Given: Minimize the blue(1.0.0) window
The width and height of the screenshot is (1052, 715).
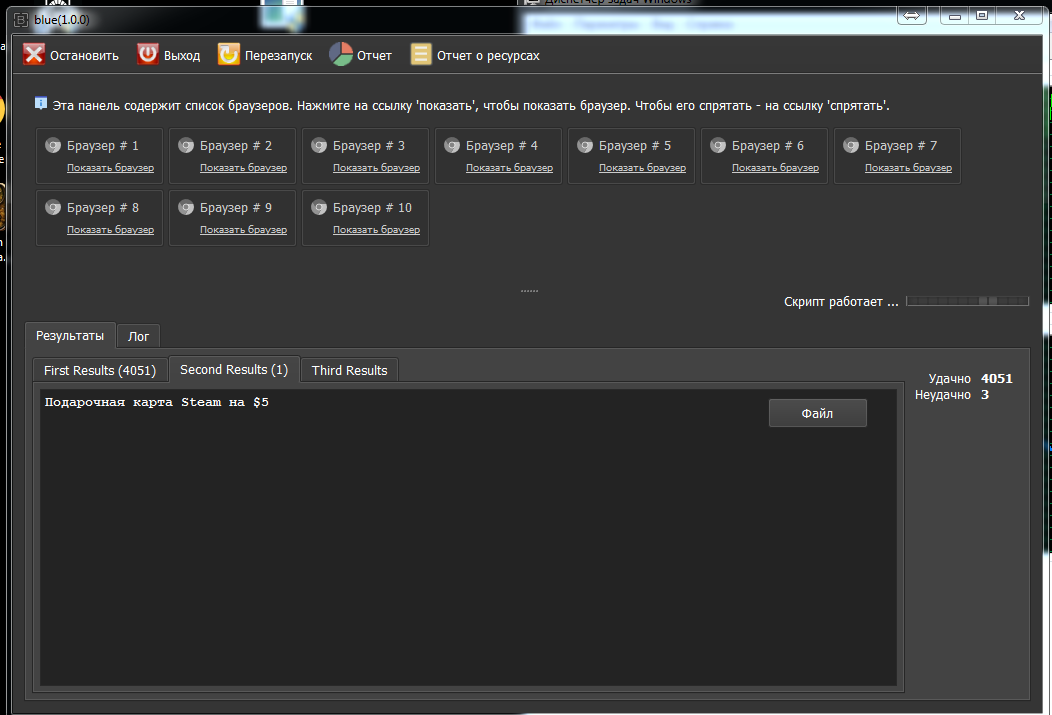Looking at the screenshot, I should pos(955,15).
